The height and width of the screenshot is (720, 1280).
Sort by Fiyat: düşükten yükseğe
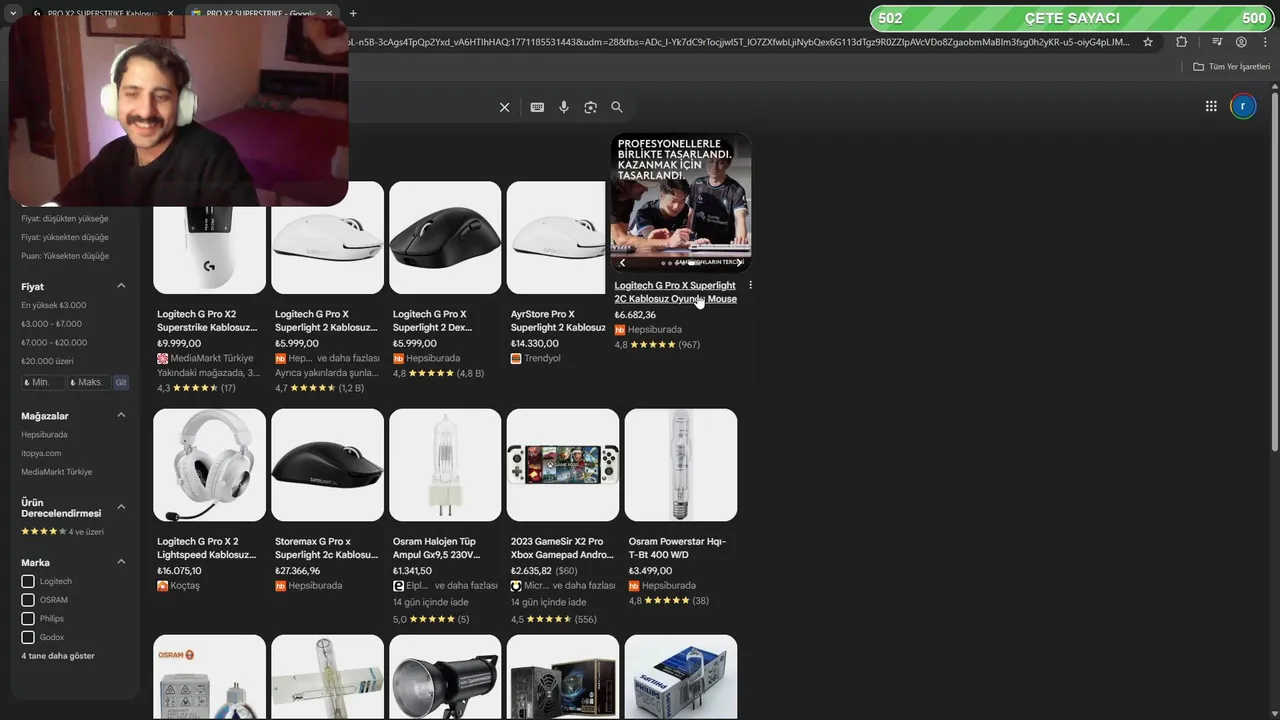pyautogui.click(x=65, y=219)
